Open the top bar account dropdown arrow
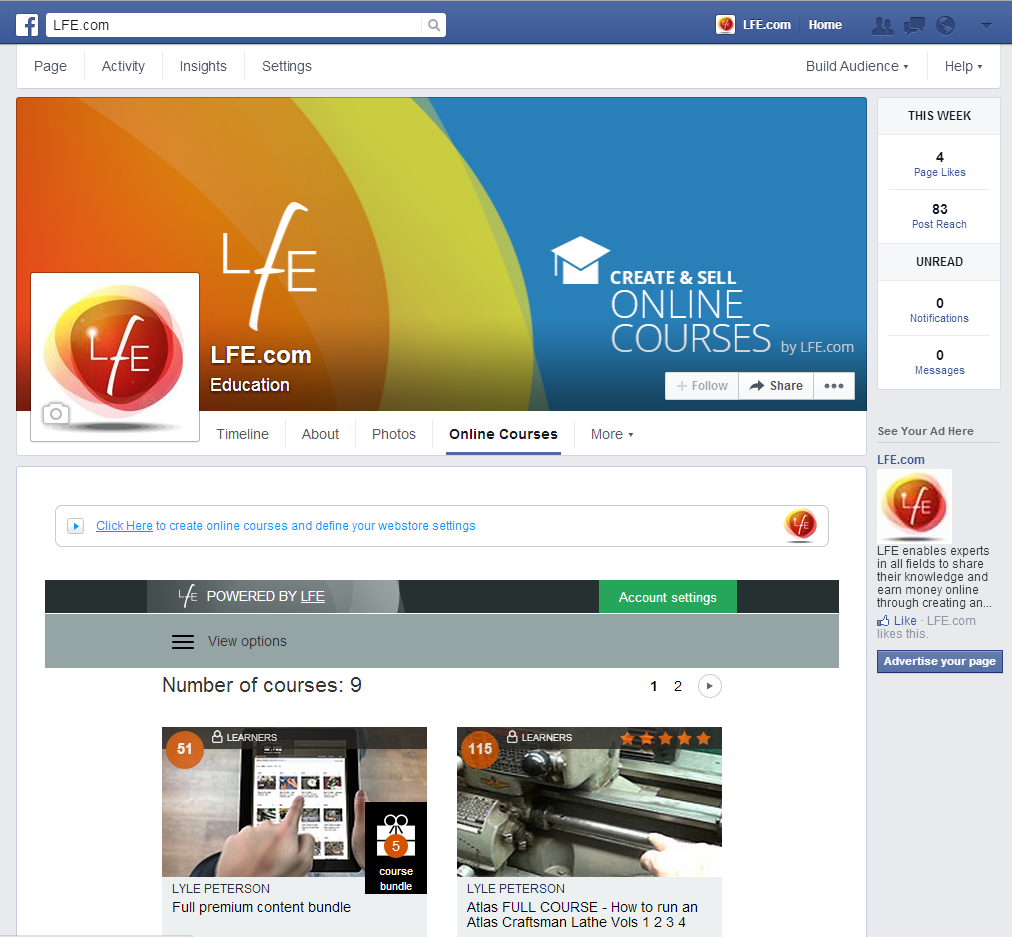1012x937 pixels. pos(986,26)
